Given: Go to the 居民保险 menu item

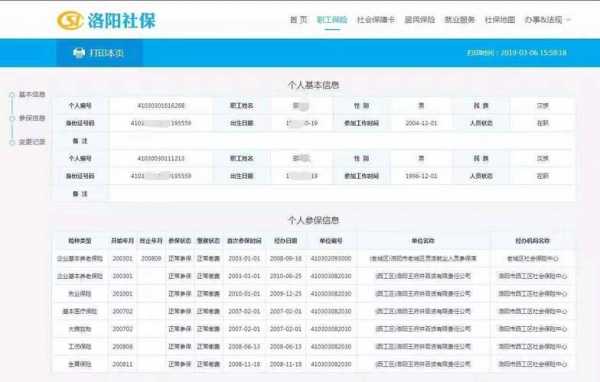Looking at the screenshot, I should tap(420, 20).
